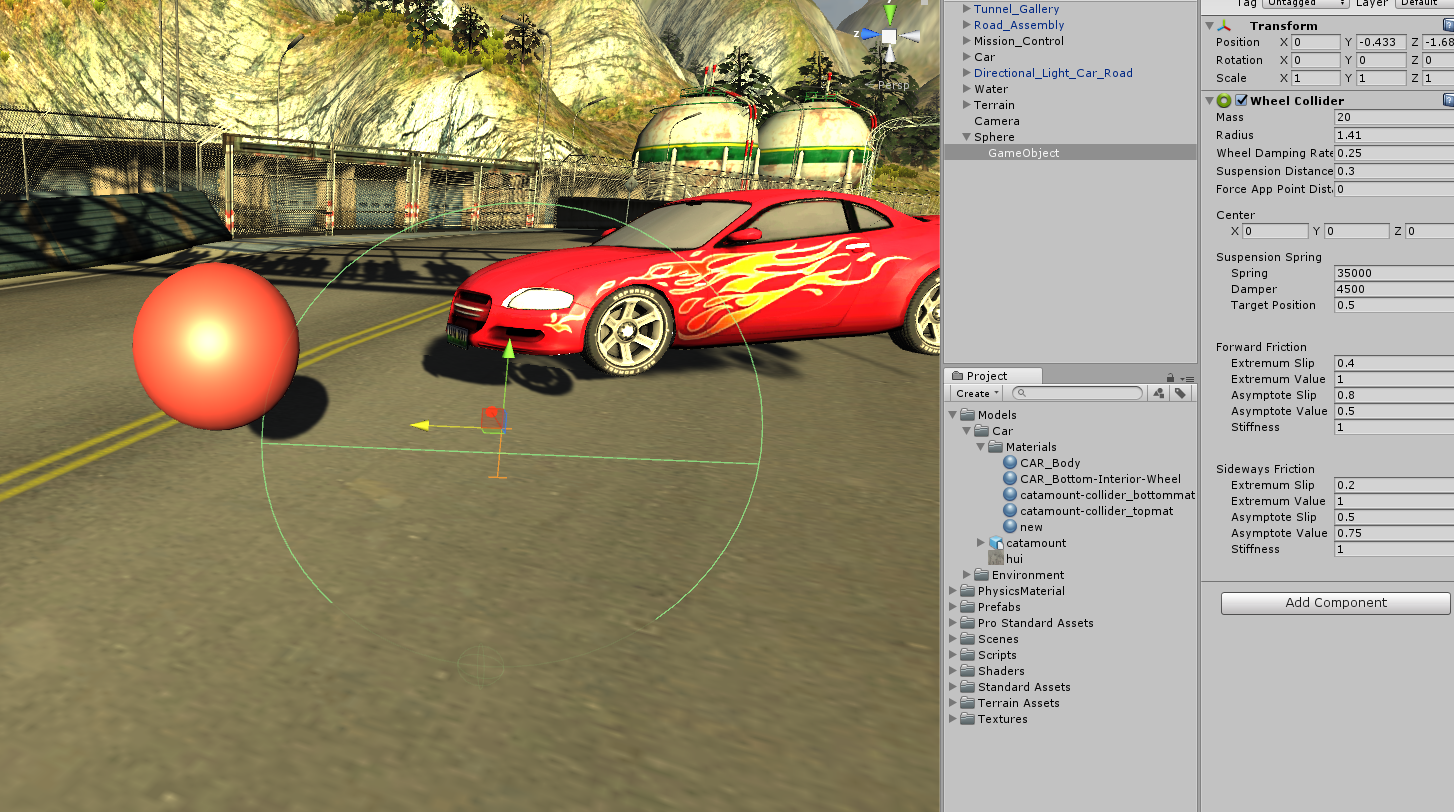Click the Textures folder icon
The width and height of the screenshot is (1454, 812).
(x=967, y=719)
